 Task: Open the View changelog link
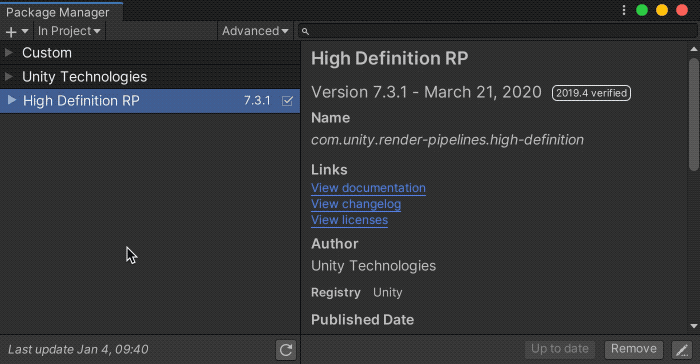coord(356,204)
